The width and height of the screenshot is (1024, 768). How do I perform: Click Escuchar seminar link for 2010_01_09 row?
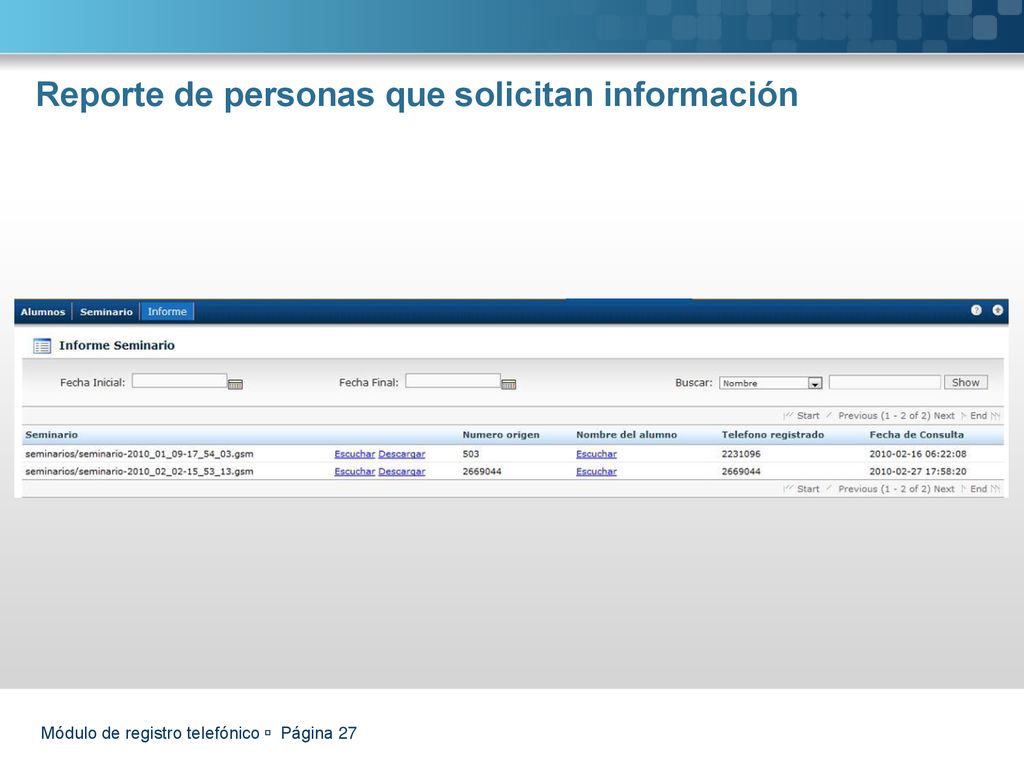(355, 454)
